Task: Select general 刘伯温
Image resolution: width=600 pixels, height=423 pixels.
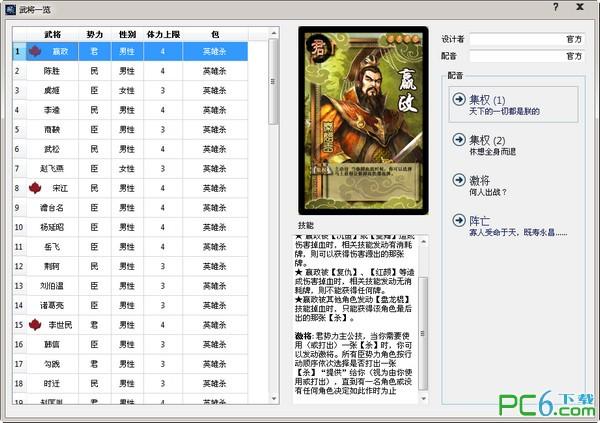Action: click(x=52, y=286)
